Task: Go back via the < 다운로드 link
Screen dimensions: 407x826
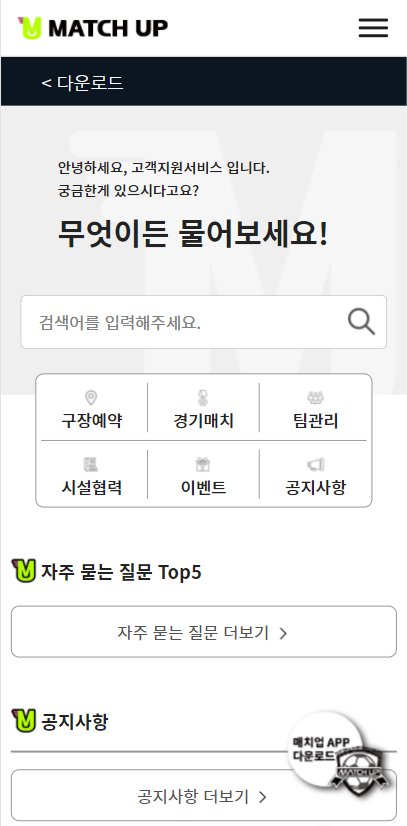Action: point(82,83)
